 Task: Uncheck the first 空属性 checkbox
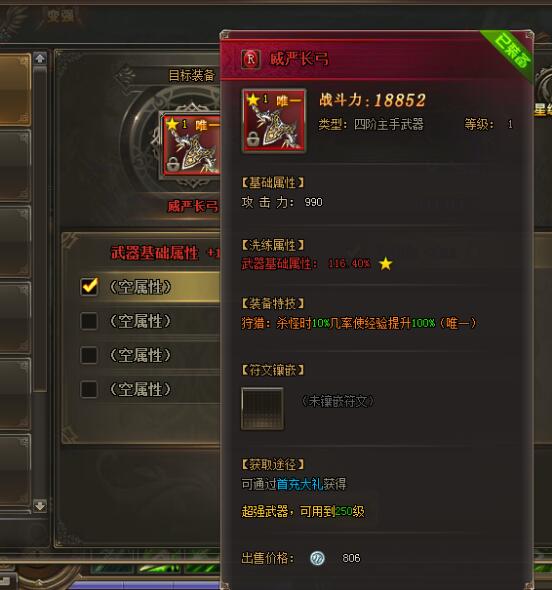click(x=90, y=287)
